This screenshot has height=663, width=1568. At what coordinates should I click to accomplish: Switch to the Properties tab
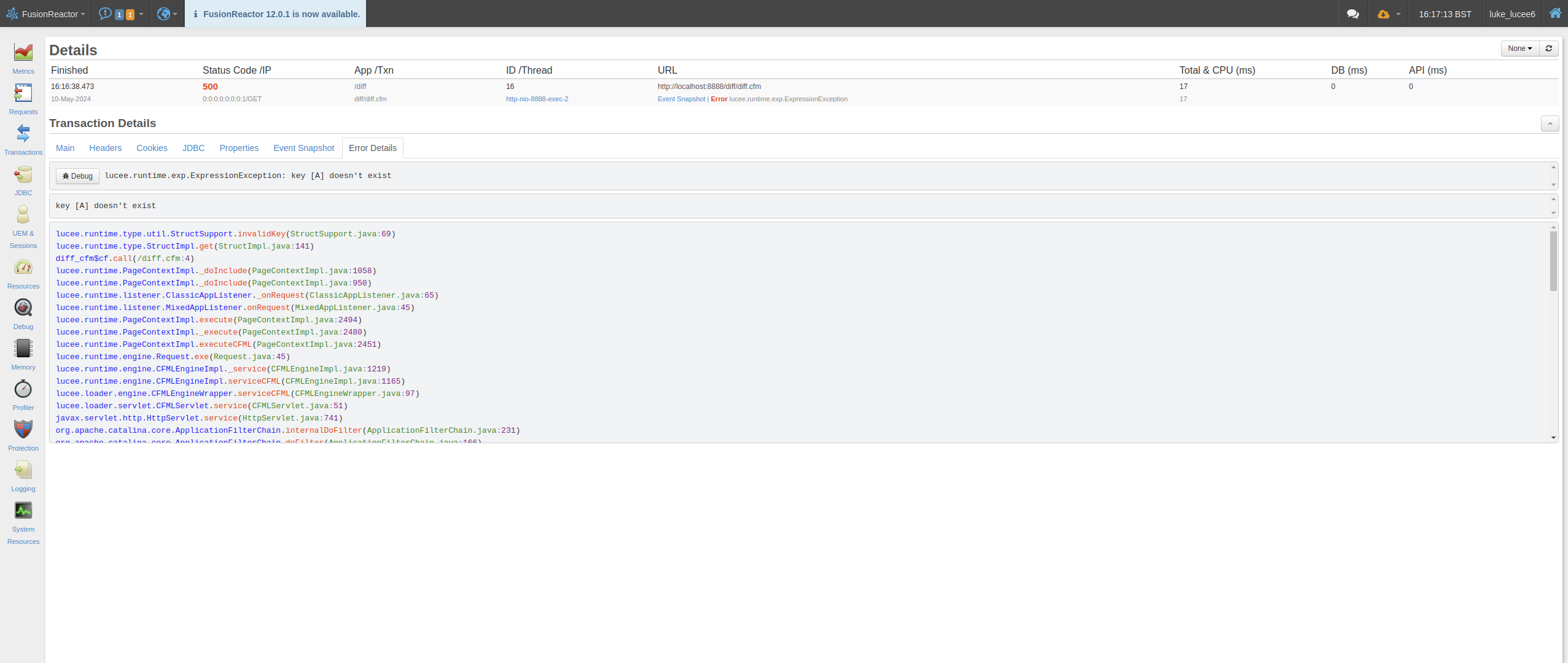coord(239,148)
